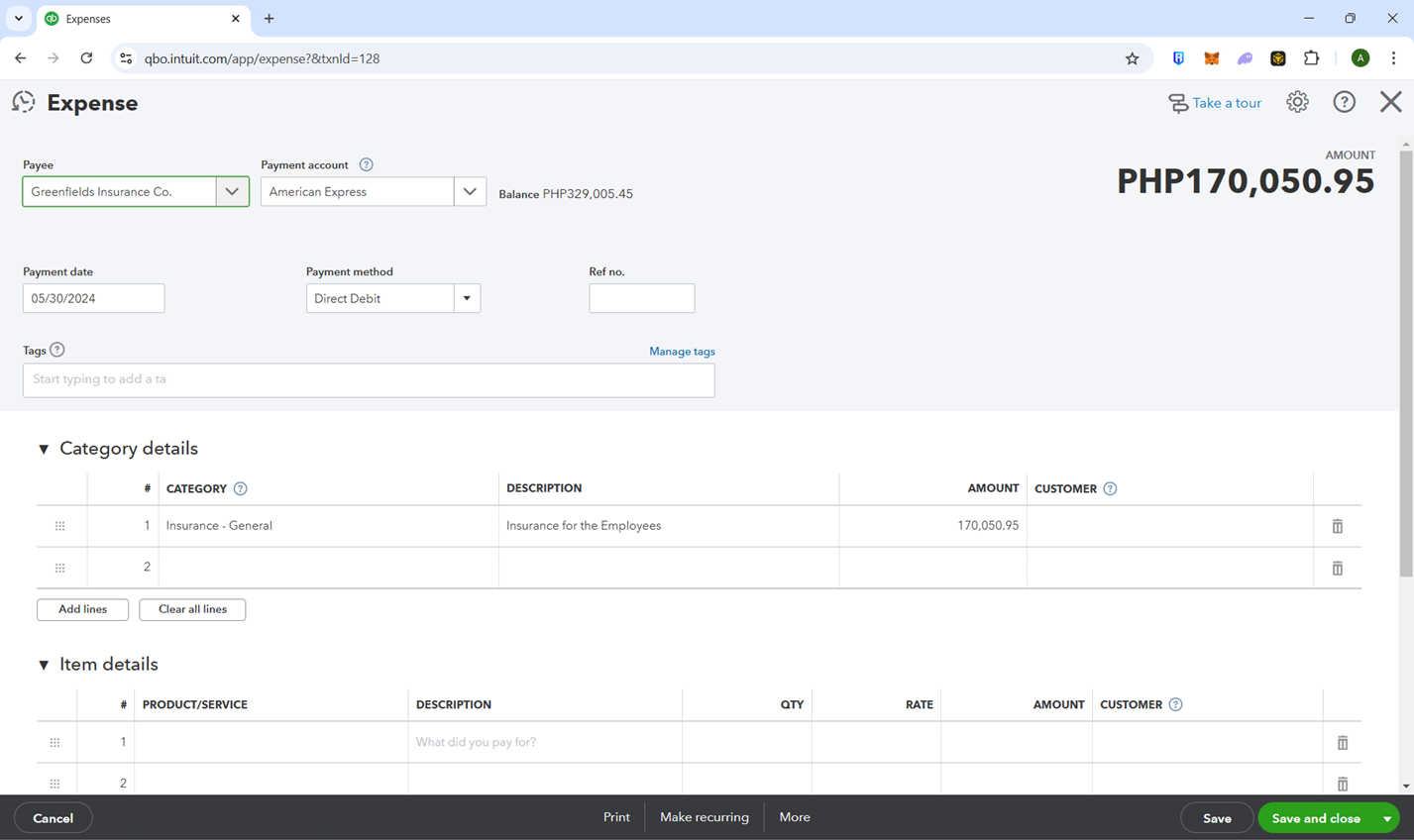Click the Payment account field American Express

click(x=358, y=192)
